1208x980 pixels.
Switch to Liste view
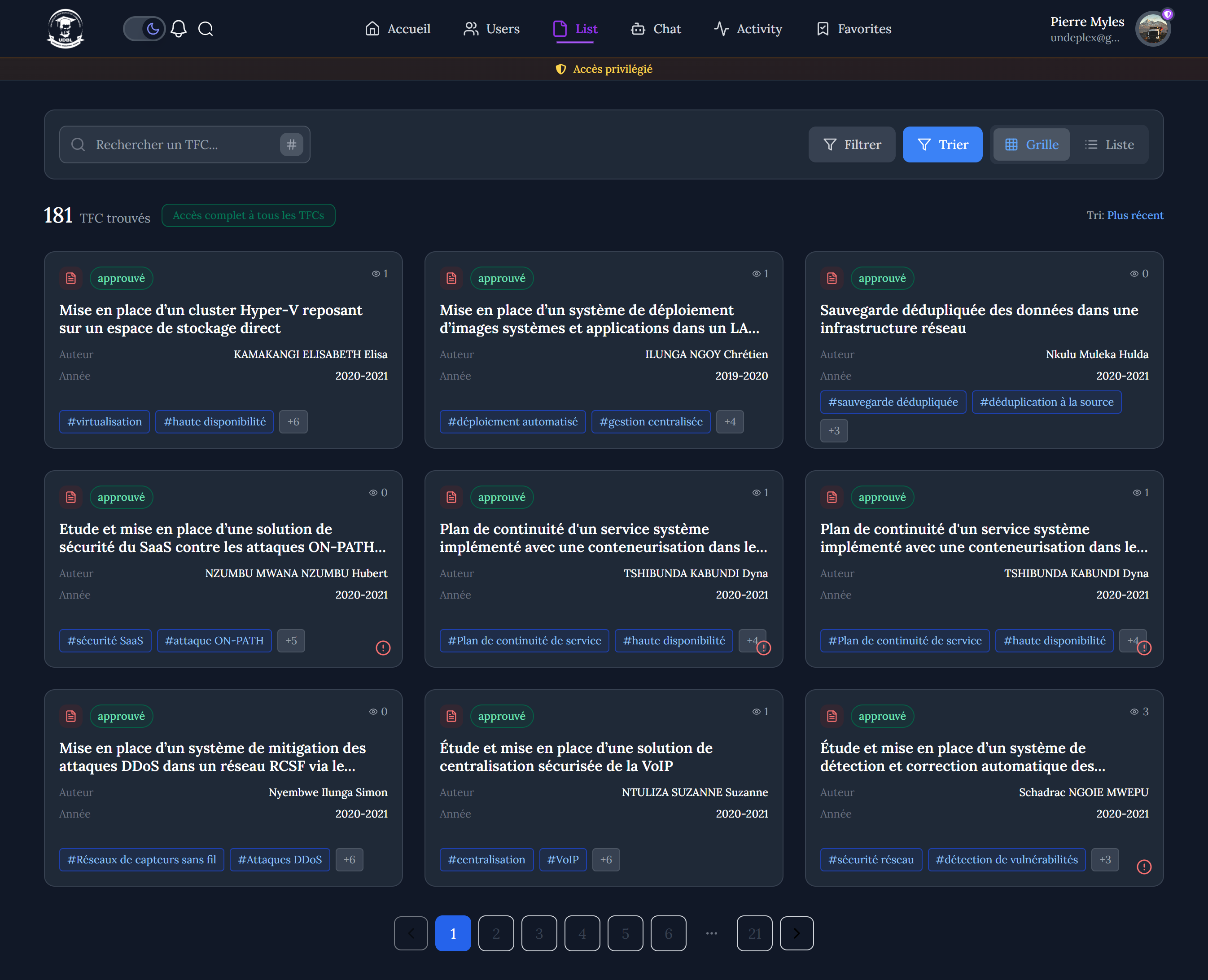[1109, 144]
